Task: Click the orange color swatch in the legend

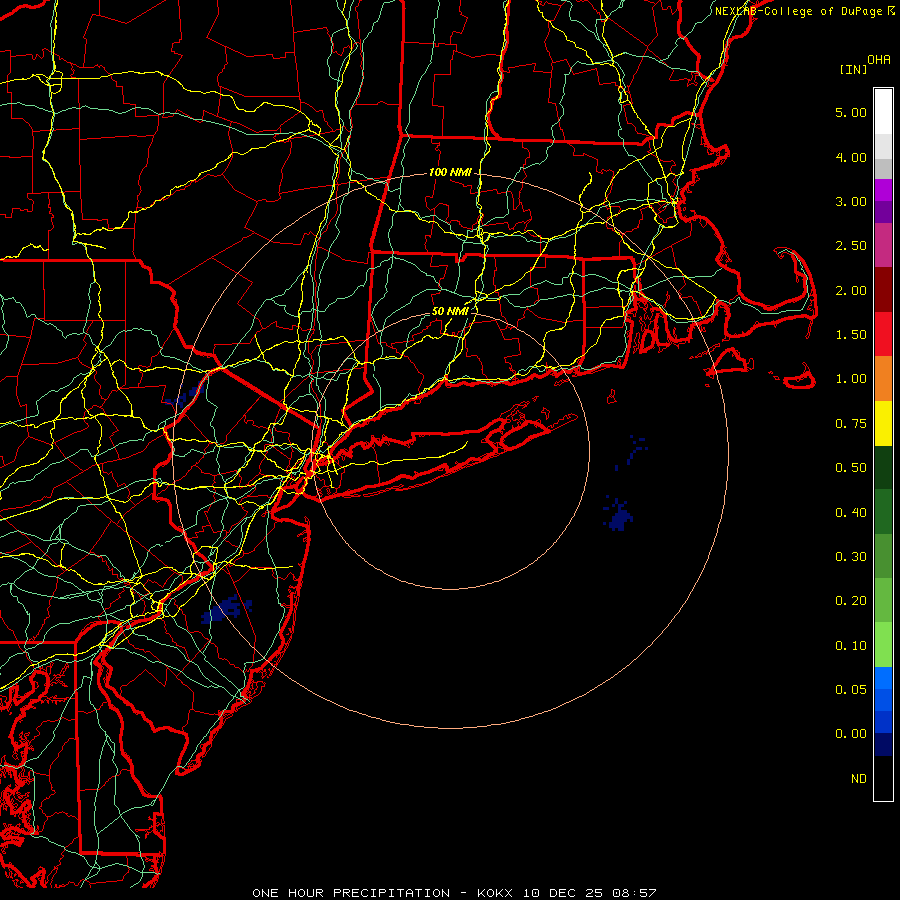Action: point(883,379)
